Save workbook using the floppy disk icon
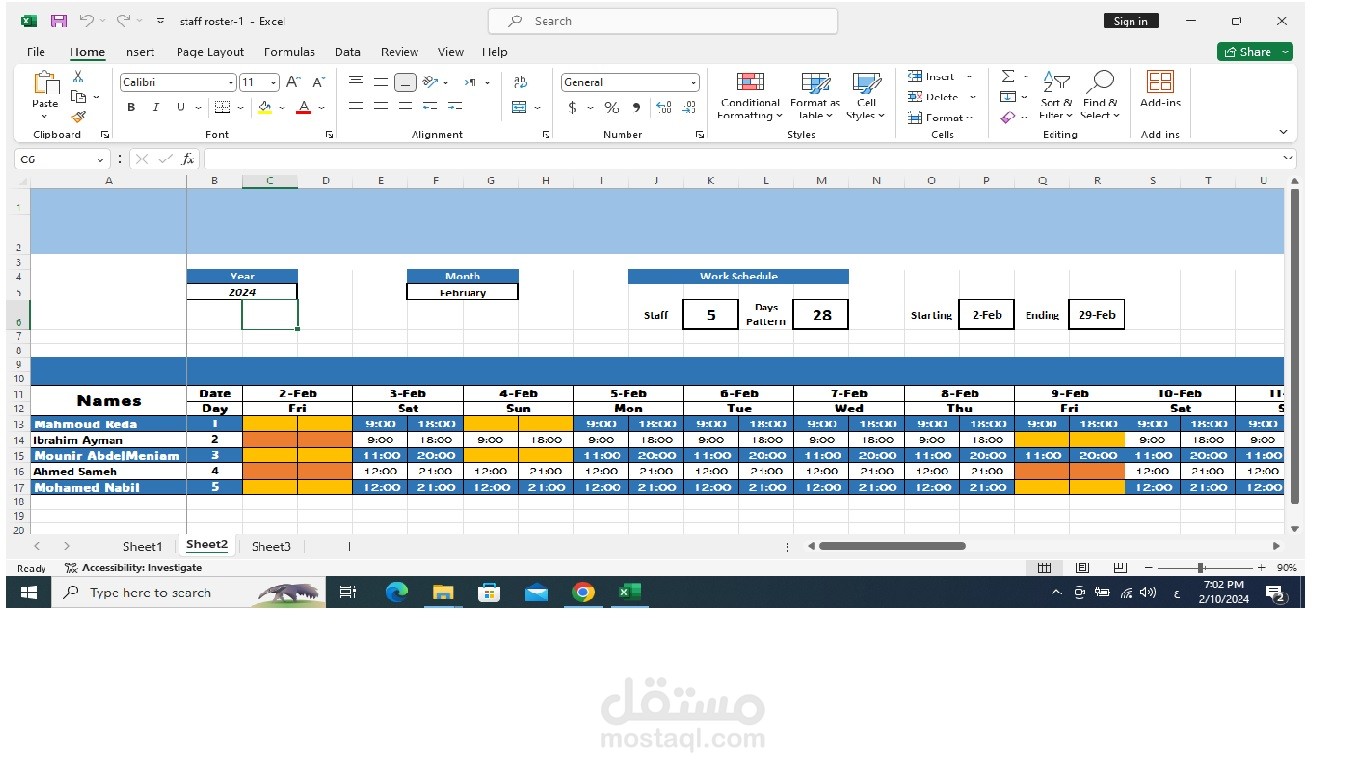Viewport: 1366px width, 768px height. (59, 21)
